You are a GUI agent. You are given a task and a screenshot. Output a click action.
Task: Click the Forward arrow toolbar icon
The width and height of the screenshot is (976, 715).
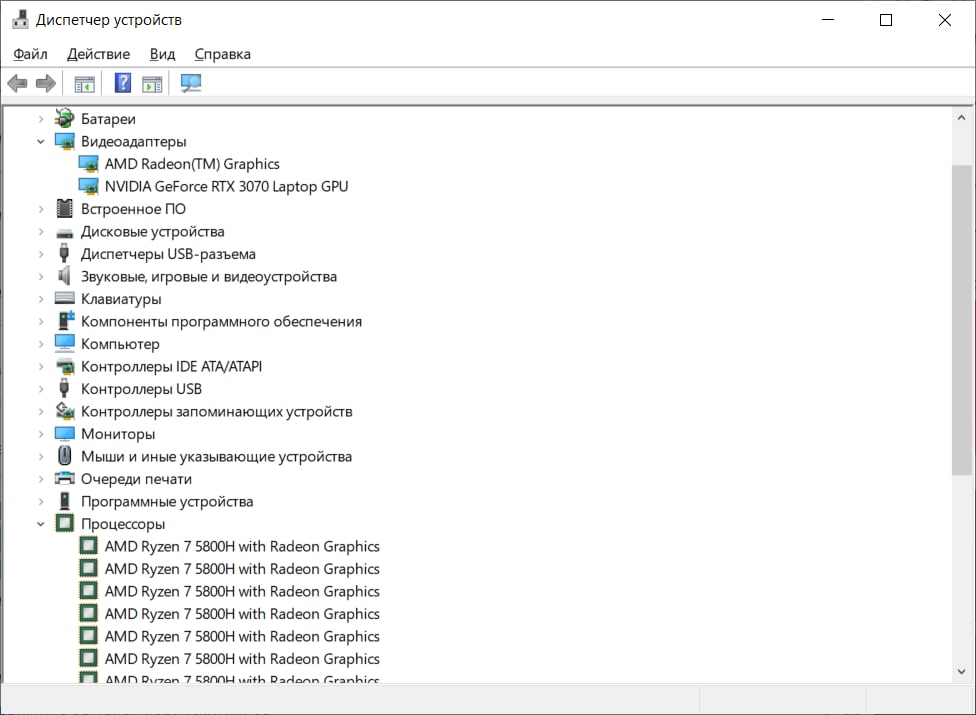click(x=45, y=83)
